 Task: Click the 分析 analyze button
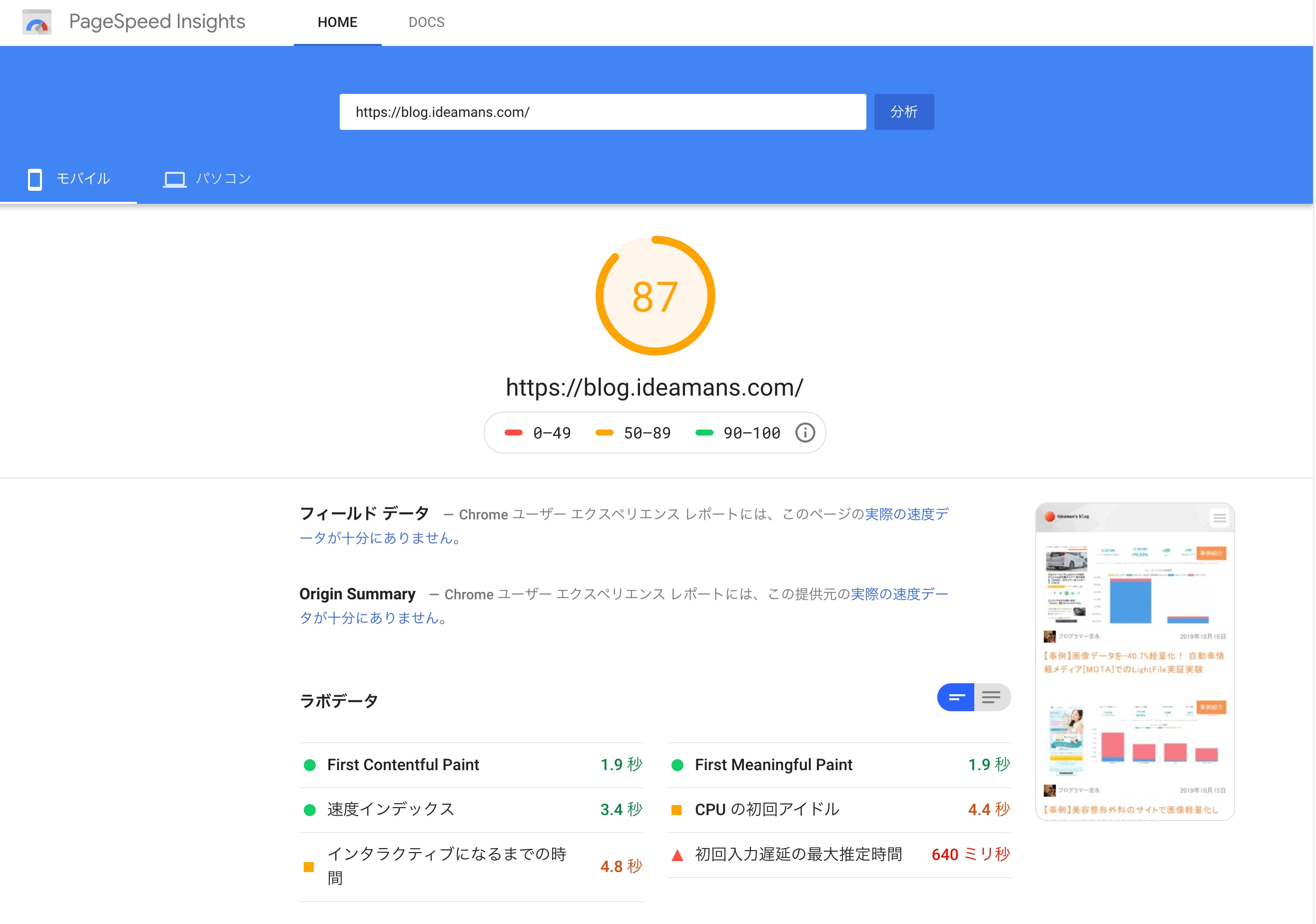coord(904,112)
